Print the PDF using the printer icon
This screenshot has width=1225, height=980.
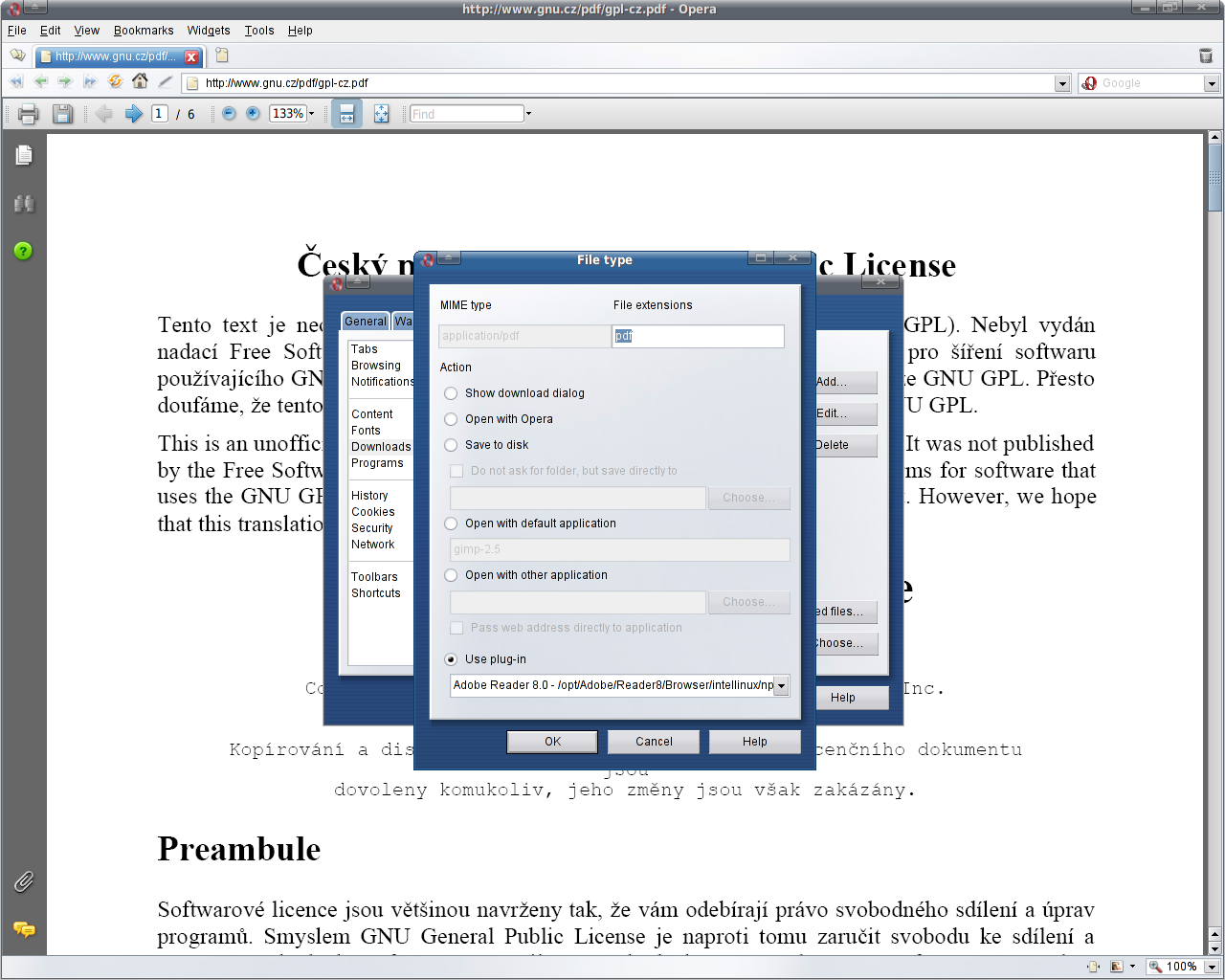[x=28, y=114]
